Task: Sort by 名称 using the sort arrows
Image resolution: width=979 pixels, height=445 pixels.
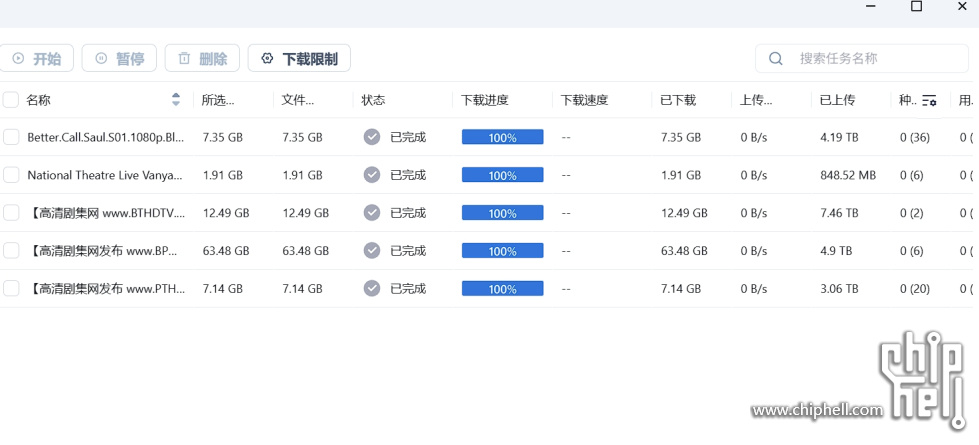Action: point(176,100)
